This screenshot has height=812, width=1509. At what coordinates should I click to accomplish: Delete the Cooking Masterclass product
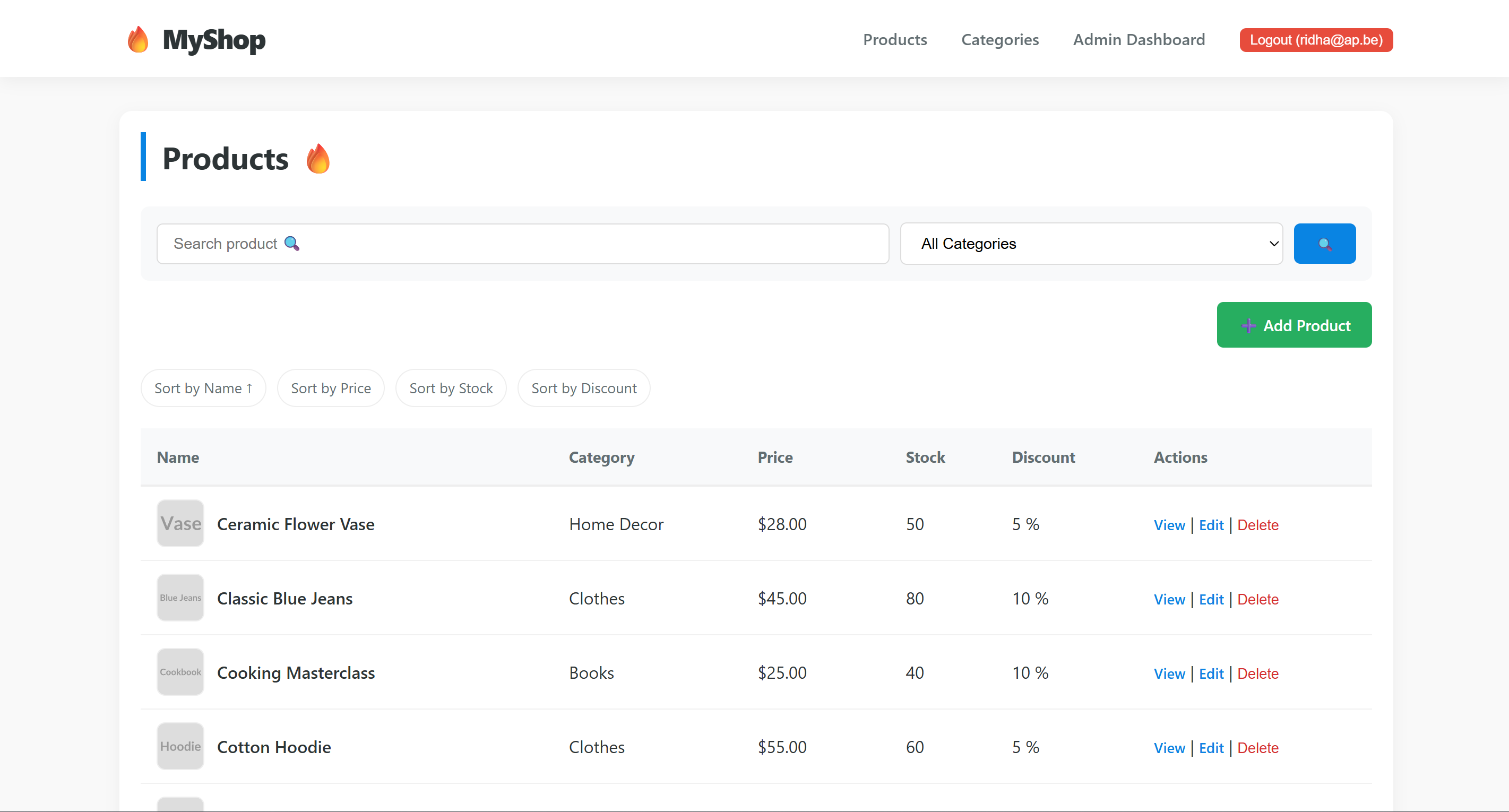(1258, 673)
